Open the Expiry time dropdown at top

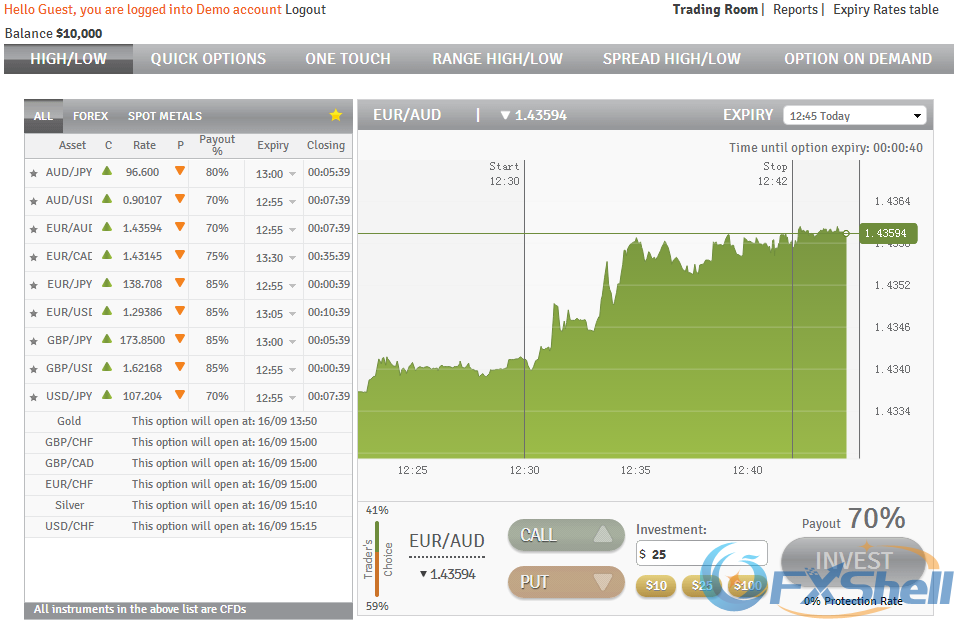pos(855,116)
